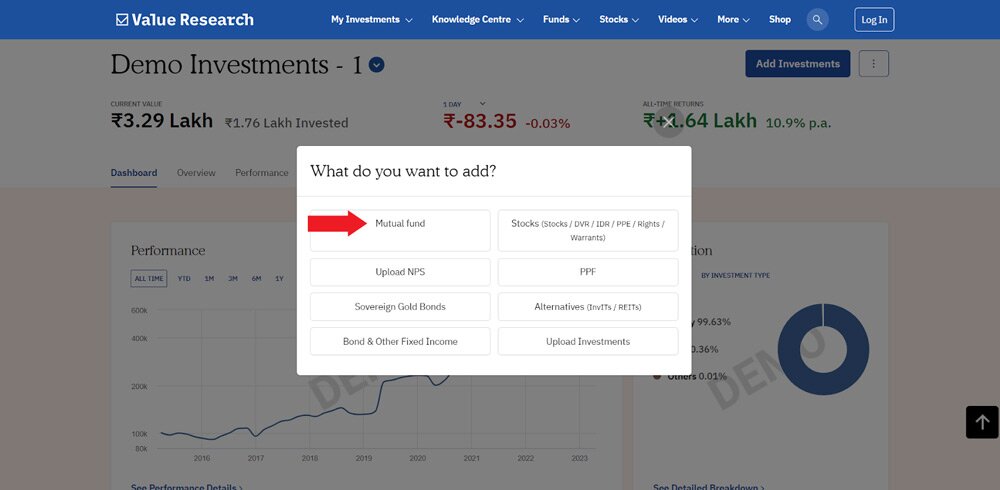Switch to the Overview tab
Viewport: 1000px width, 490px height.
pyautogui.click(x=196, y=173)
